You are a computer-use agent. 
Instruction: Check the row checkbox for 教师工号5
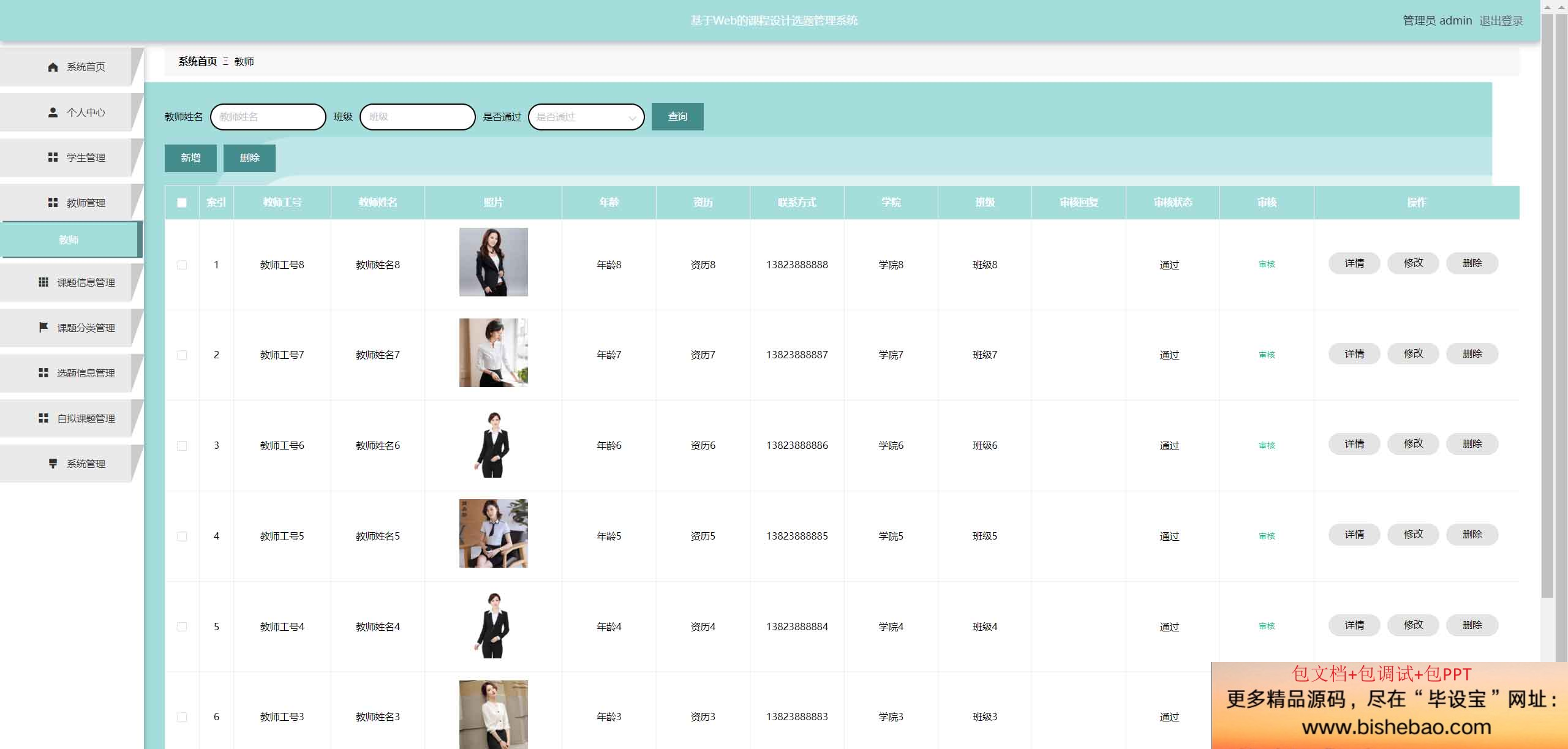pos(182,536)
